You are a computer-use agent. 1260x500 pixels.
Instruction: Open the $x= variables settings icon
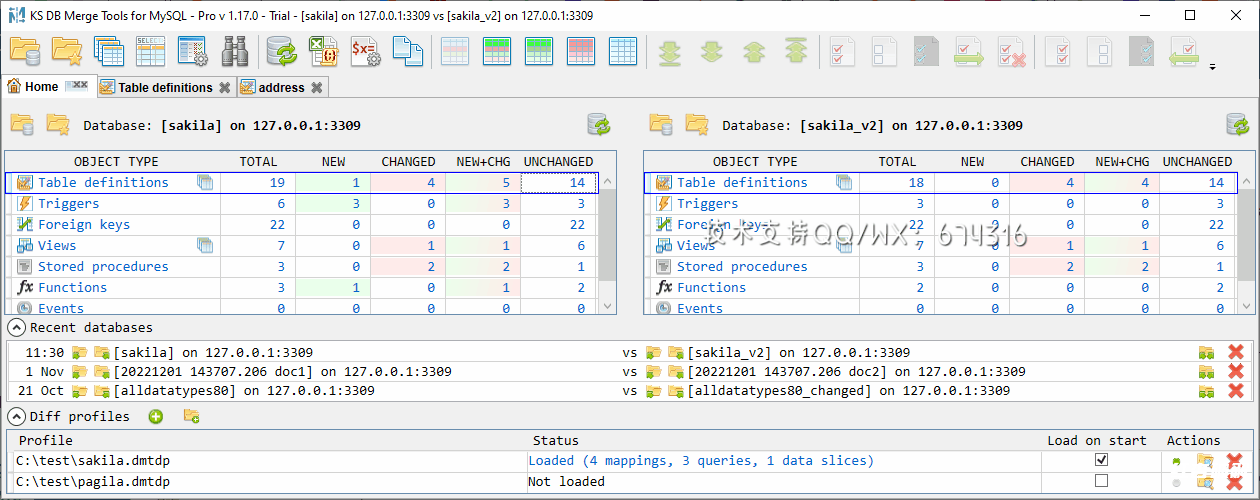(x=366, y=50)
